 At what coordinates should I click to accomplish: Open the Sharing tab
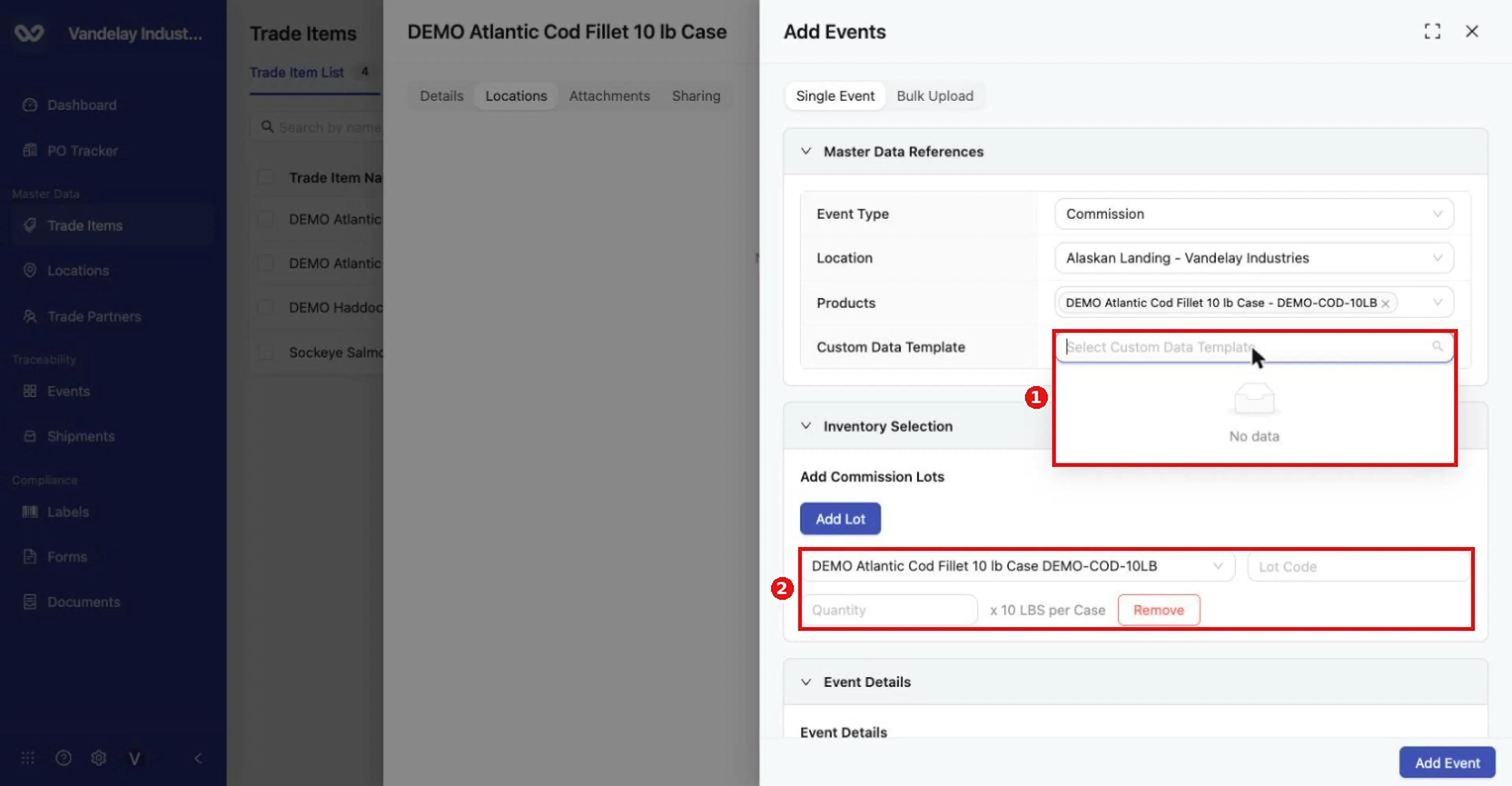(695, 96)
